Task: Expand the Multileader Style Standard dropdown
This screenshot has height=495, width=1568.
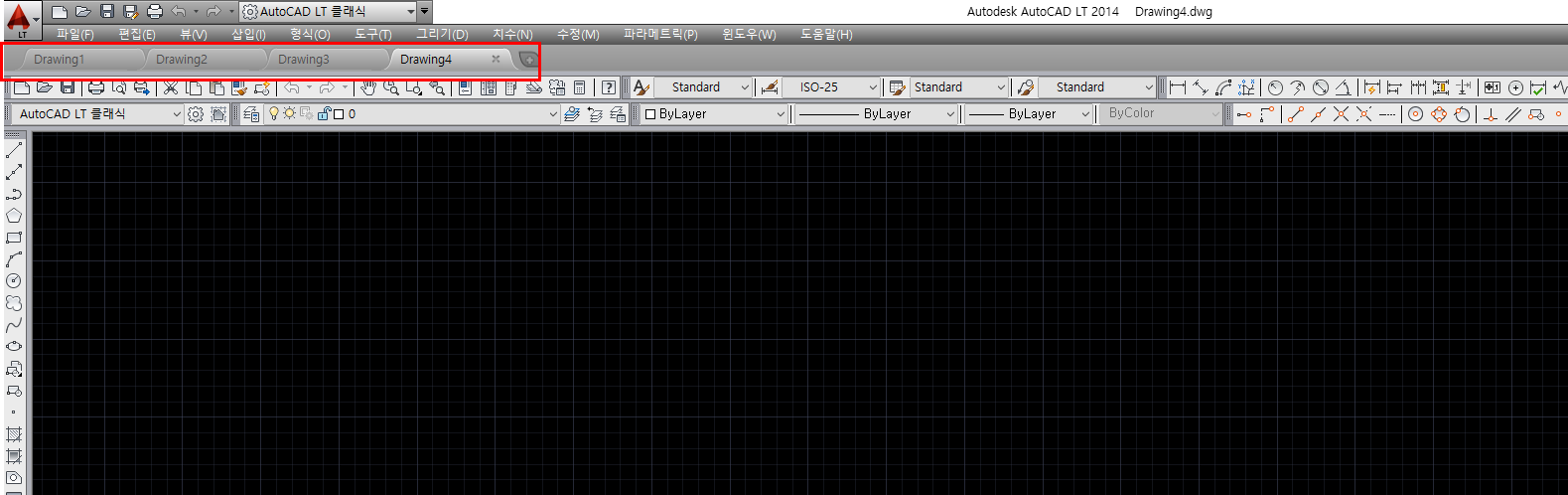Action: (1149, 87)
